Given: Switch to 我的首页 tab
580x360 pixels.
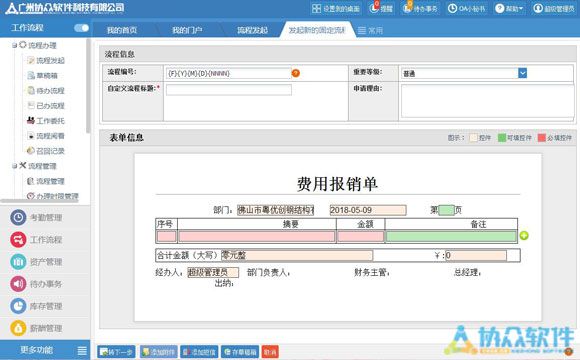Looking at the screenshot, I should coord(122,30).
